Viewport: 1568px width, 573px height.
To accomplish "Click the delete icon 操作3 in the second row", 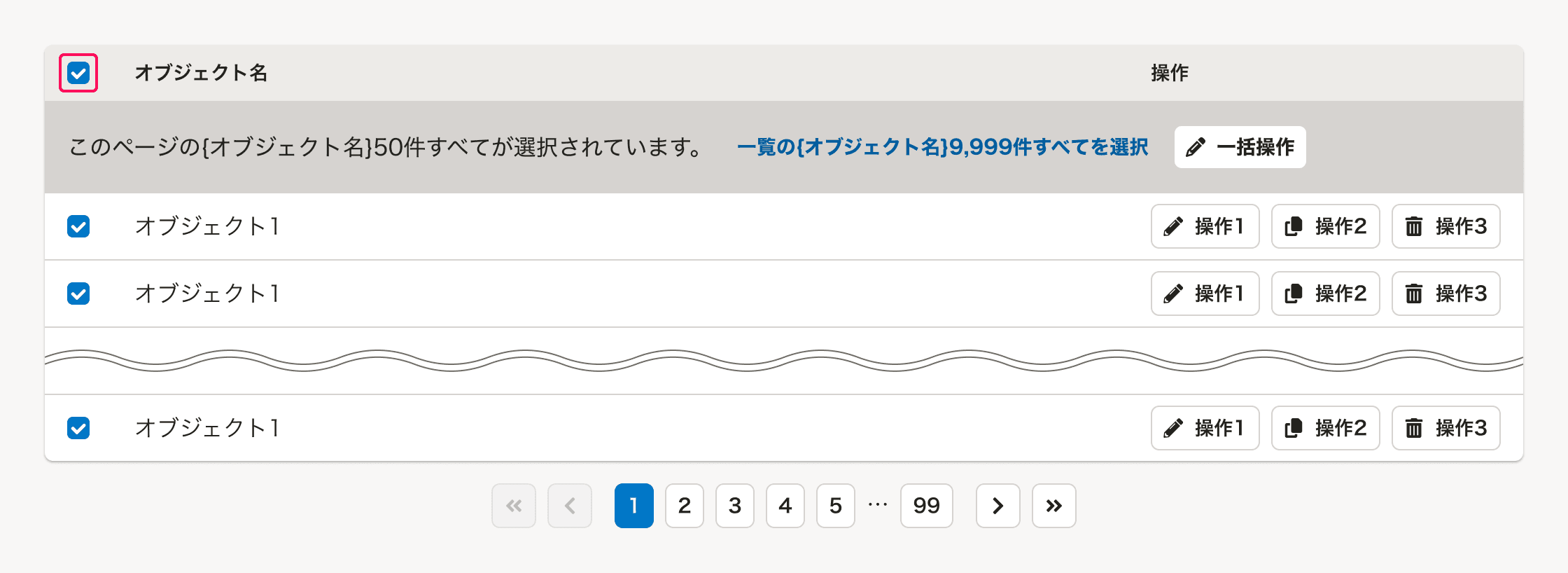I will [1414, 294].
